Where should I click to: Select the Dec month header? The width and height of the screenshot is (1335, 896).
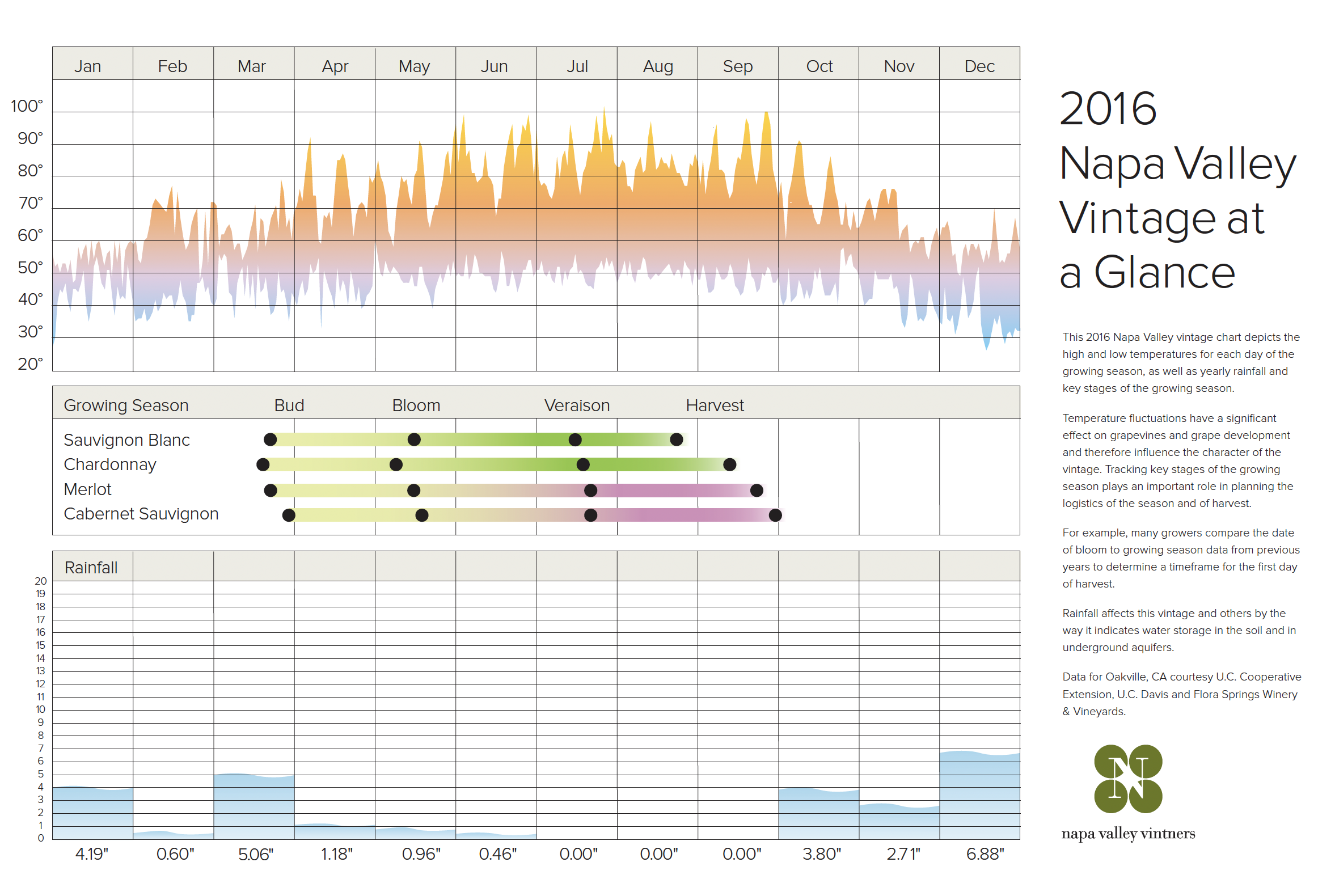979,66
